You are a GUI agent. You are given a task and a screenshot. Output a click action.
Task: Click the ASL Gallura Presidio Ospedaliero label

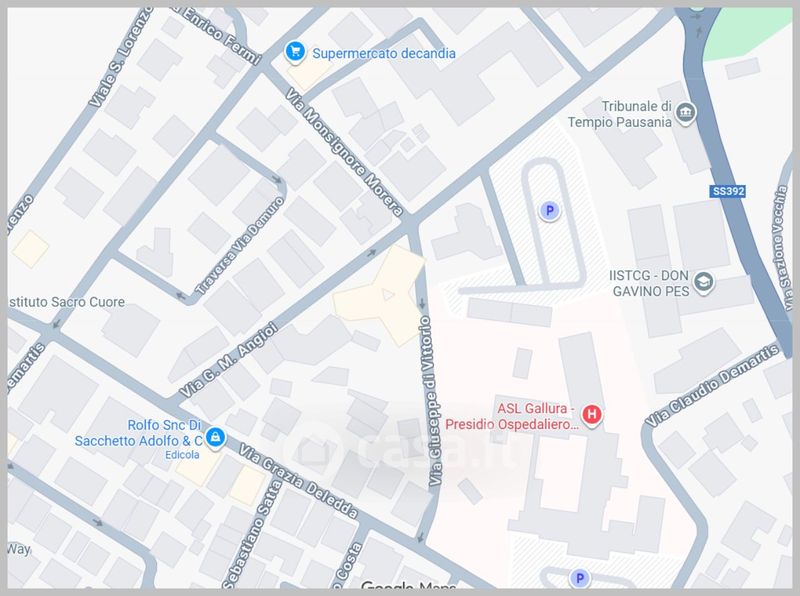click(x=512, y=416)
